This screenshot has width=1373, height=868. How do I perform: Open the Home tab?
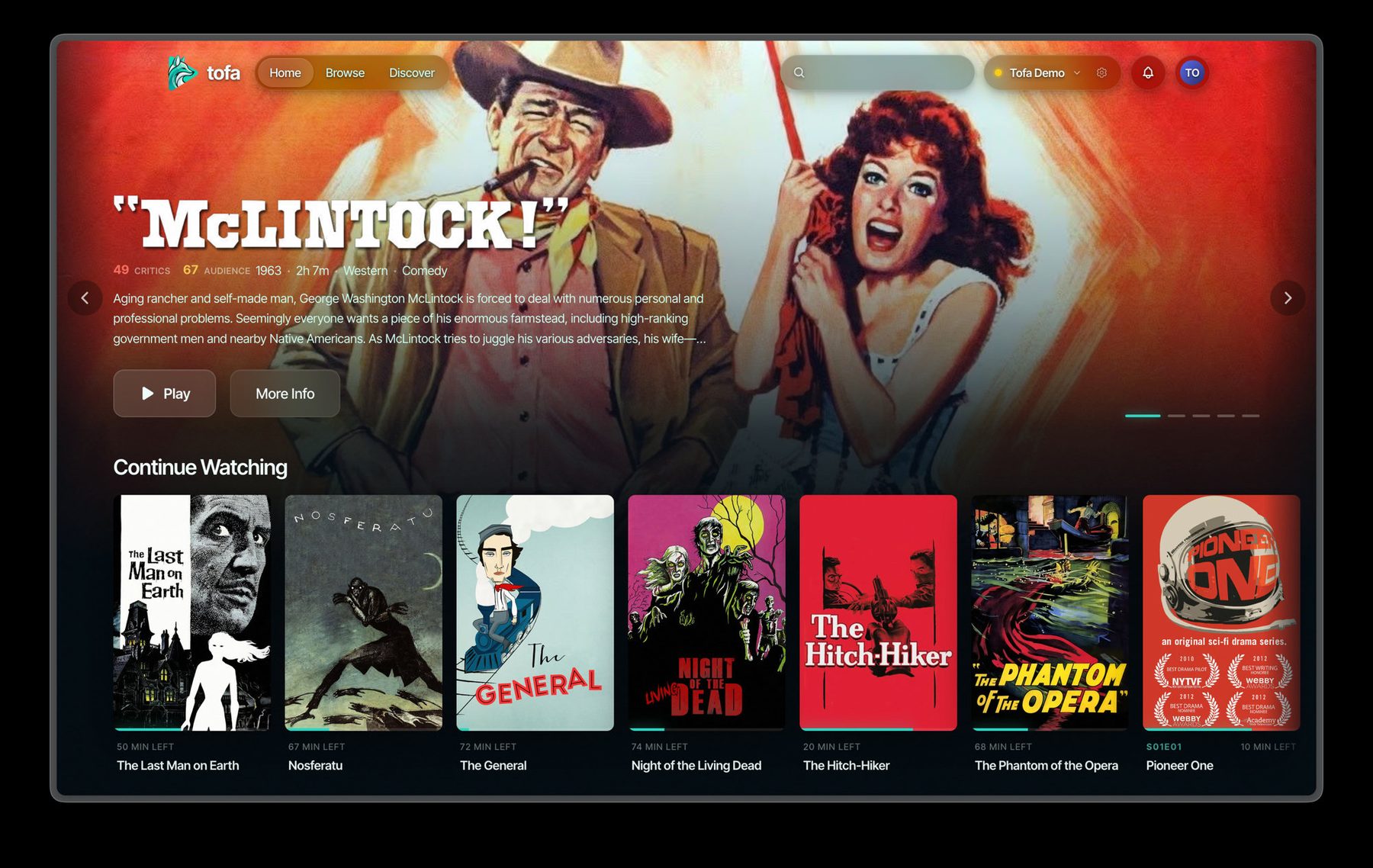click(285, 72)
